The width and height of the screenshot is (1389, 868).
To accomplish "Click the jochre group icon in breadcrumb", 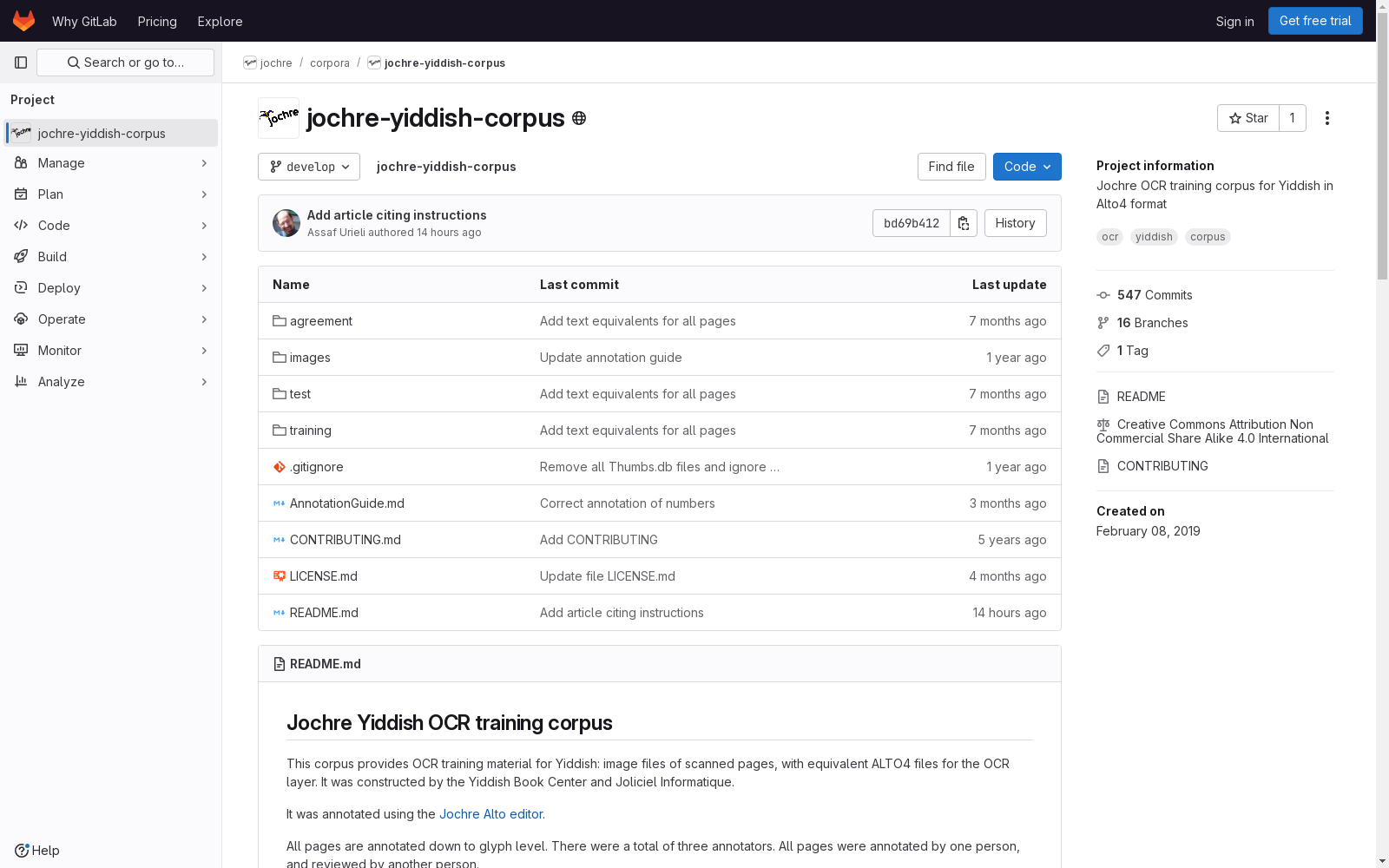I will 250,62.
